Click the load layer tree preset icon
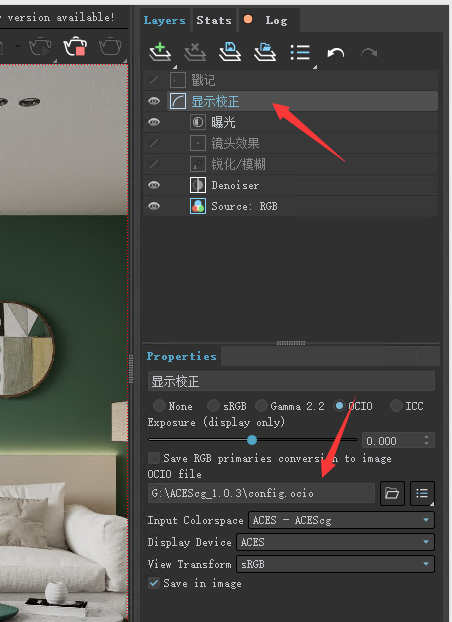The width and height of the screenshot is (452, 622). point(265,52)
